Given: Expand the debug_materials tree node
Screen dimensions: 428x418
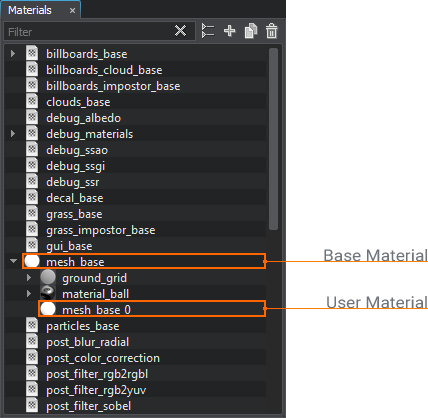Looking at the screenshot, I should click(x=13, y=134).
